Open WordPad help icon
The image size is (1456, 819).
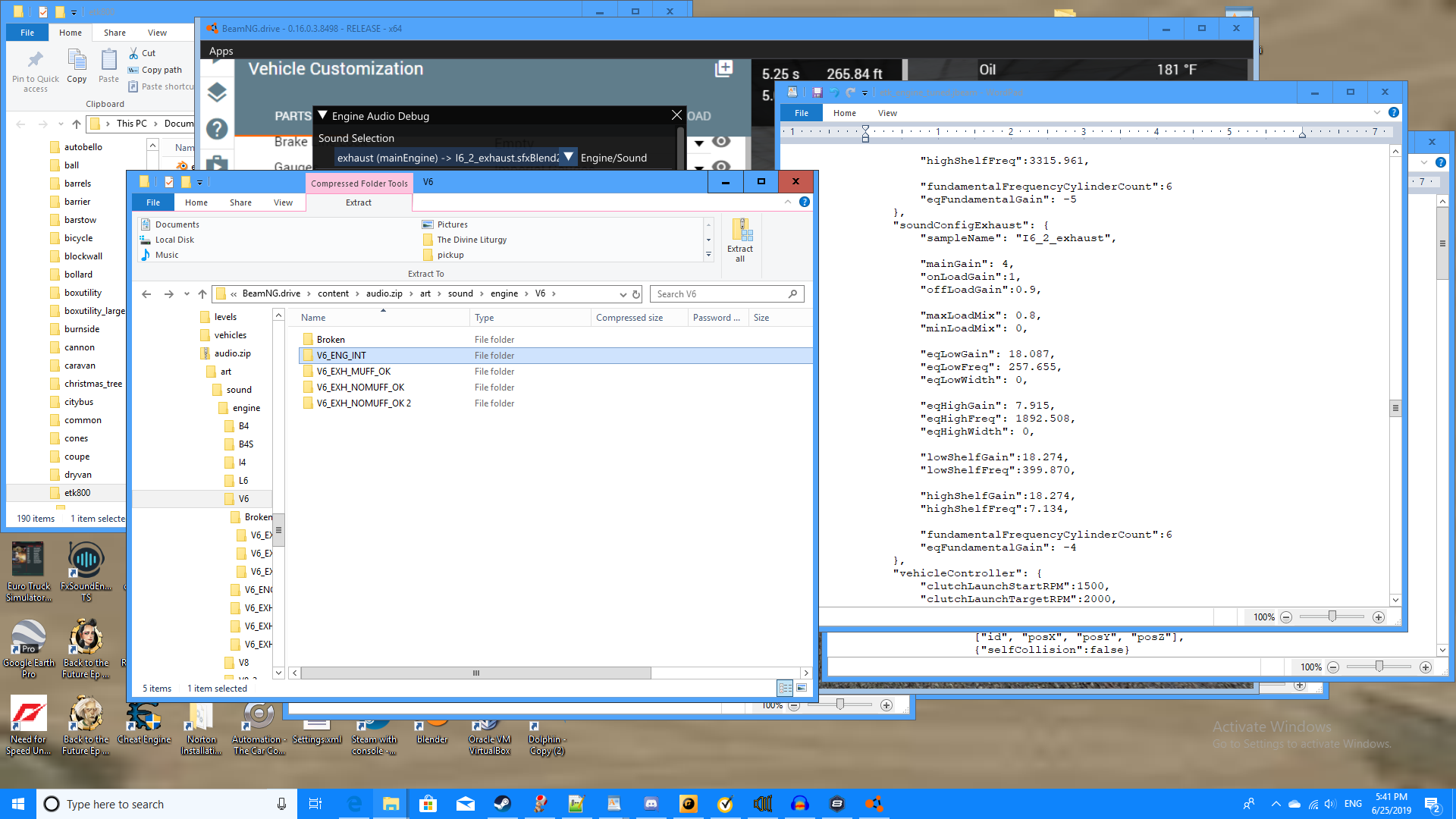[1394, 112]
